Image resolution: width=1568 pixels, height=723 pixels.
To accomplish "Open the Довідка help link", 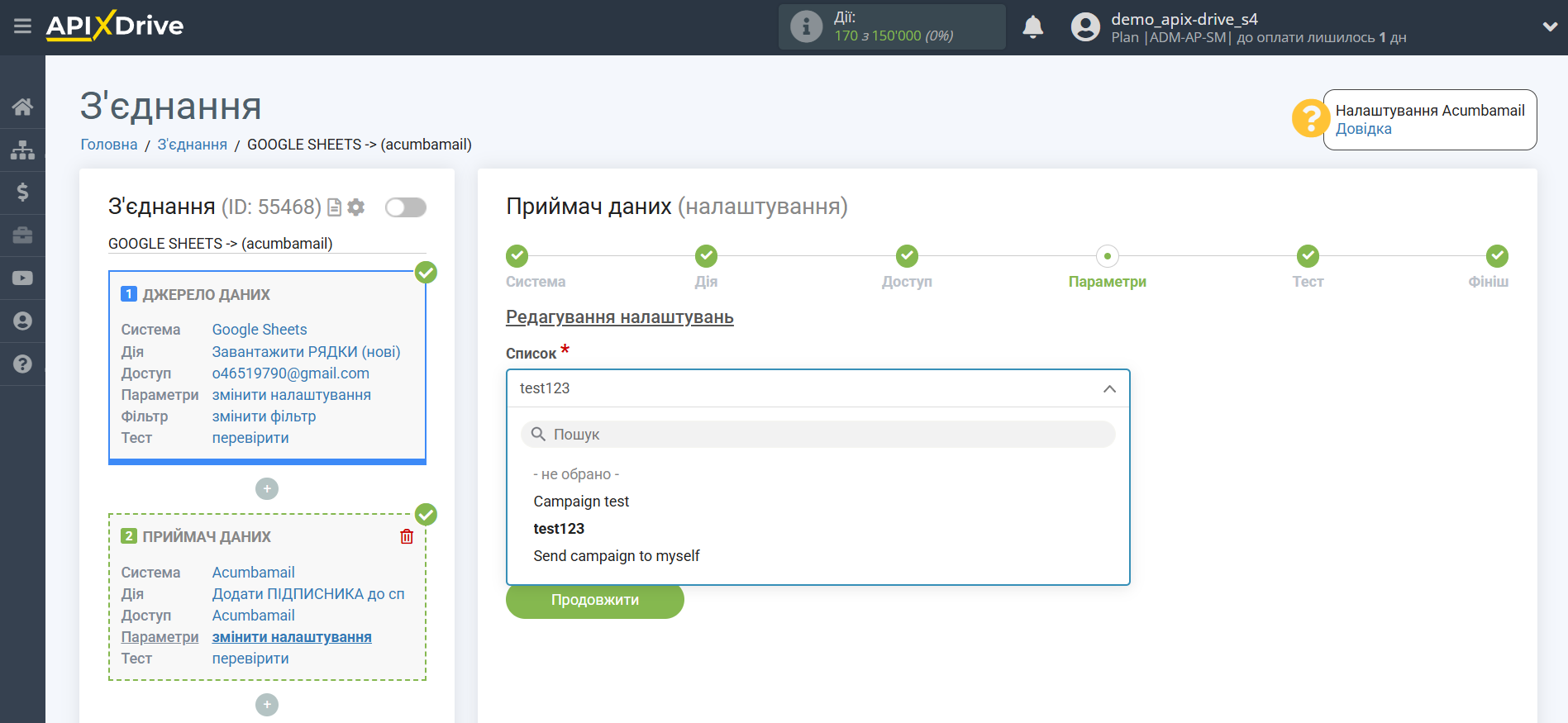I will [x=1363, y=129].
